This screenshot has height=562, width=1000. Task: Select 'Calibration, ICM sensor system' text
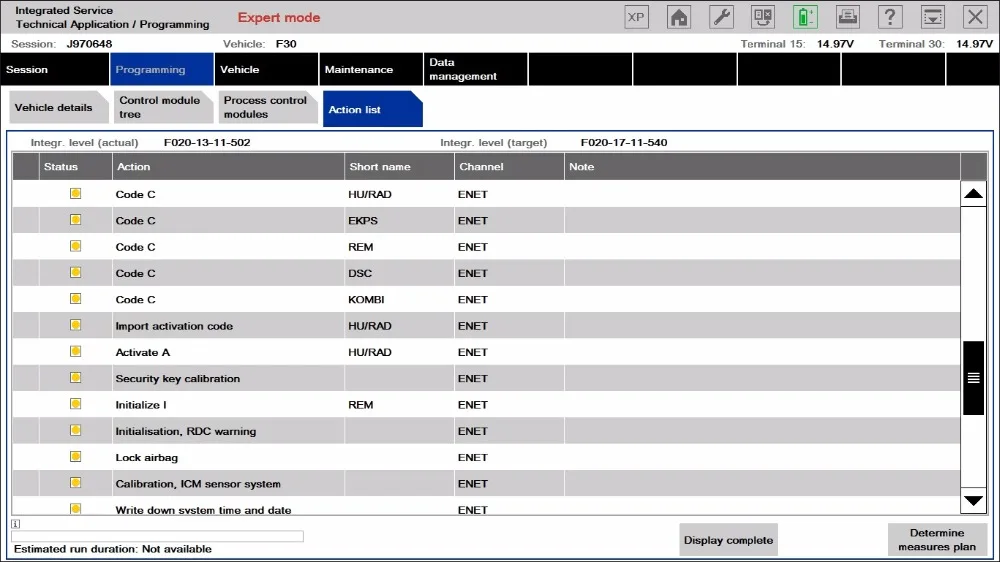pyautogui.click(x=198, y=484)
